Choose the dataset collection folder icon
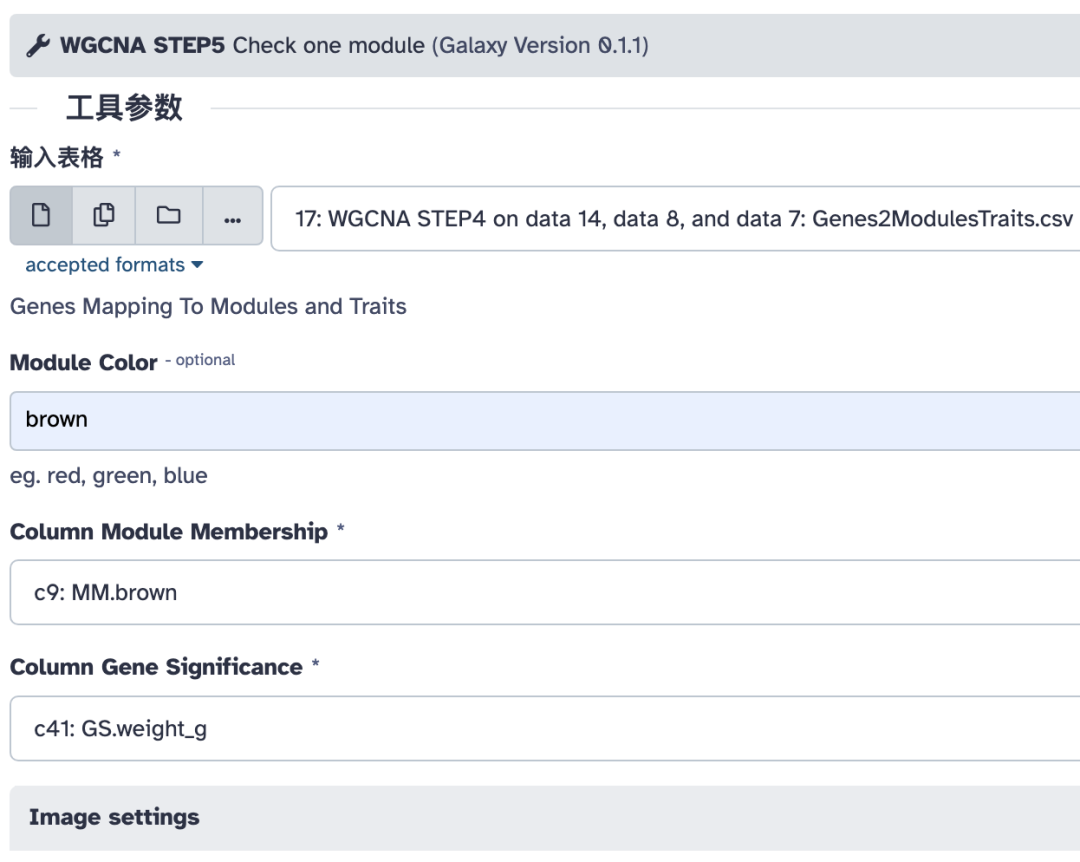The width and height of the screenshot is (1080, 862). 168,216
